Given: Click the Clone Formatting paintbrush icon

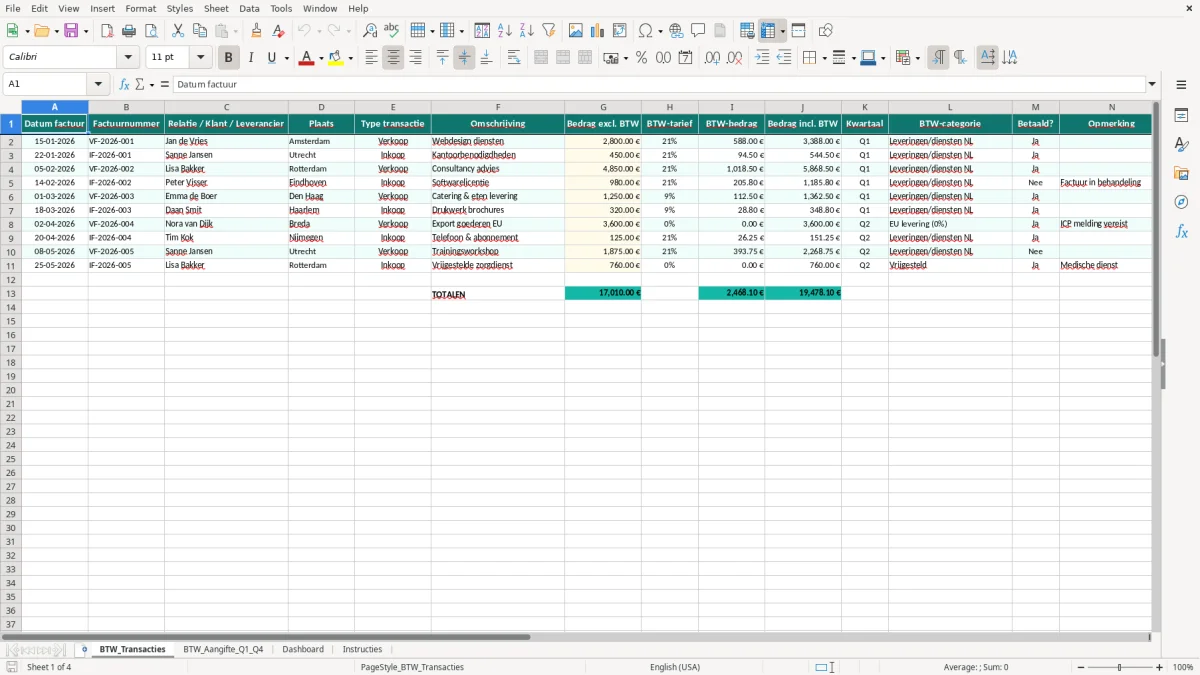Looking at the screenshot, I should pos(256,31).
